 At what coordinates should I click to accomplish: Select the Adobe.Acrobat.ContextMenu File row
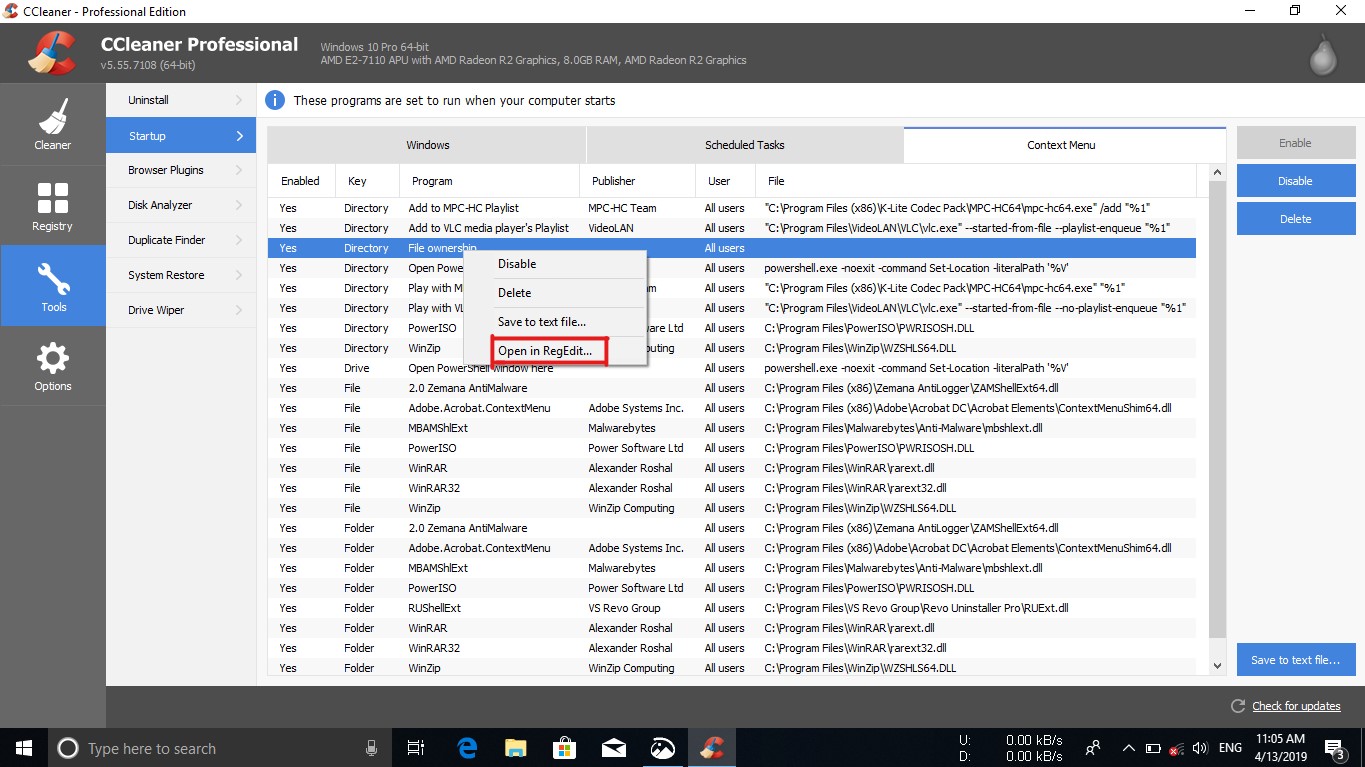(731, 408)
